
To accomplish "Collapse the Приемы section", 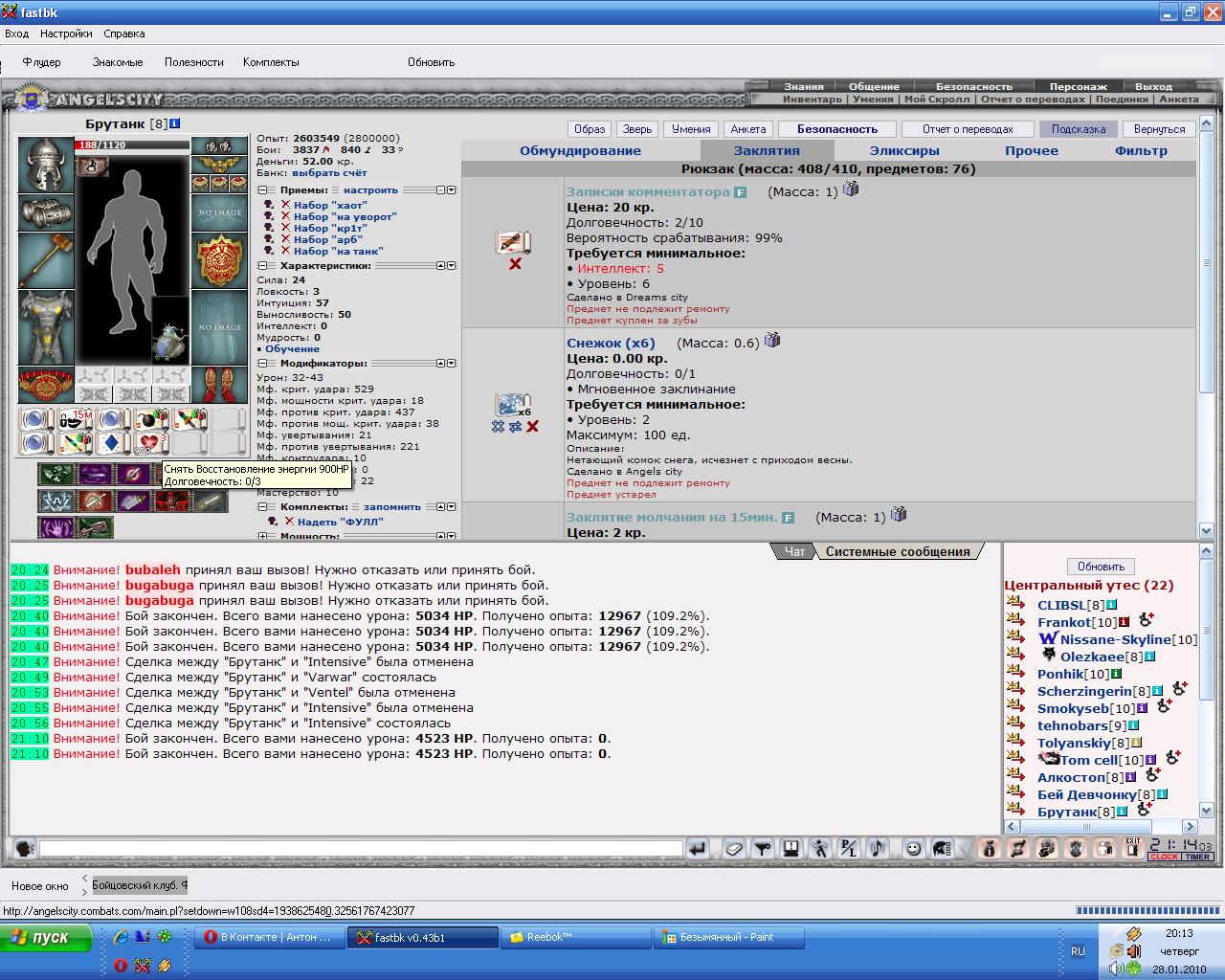I will 262,190.
